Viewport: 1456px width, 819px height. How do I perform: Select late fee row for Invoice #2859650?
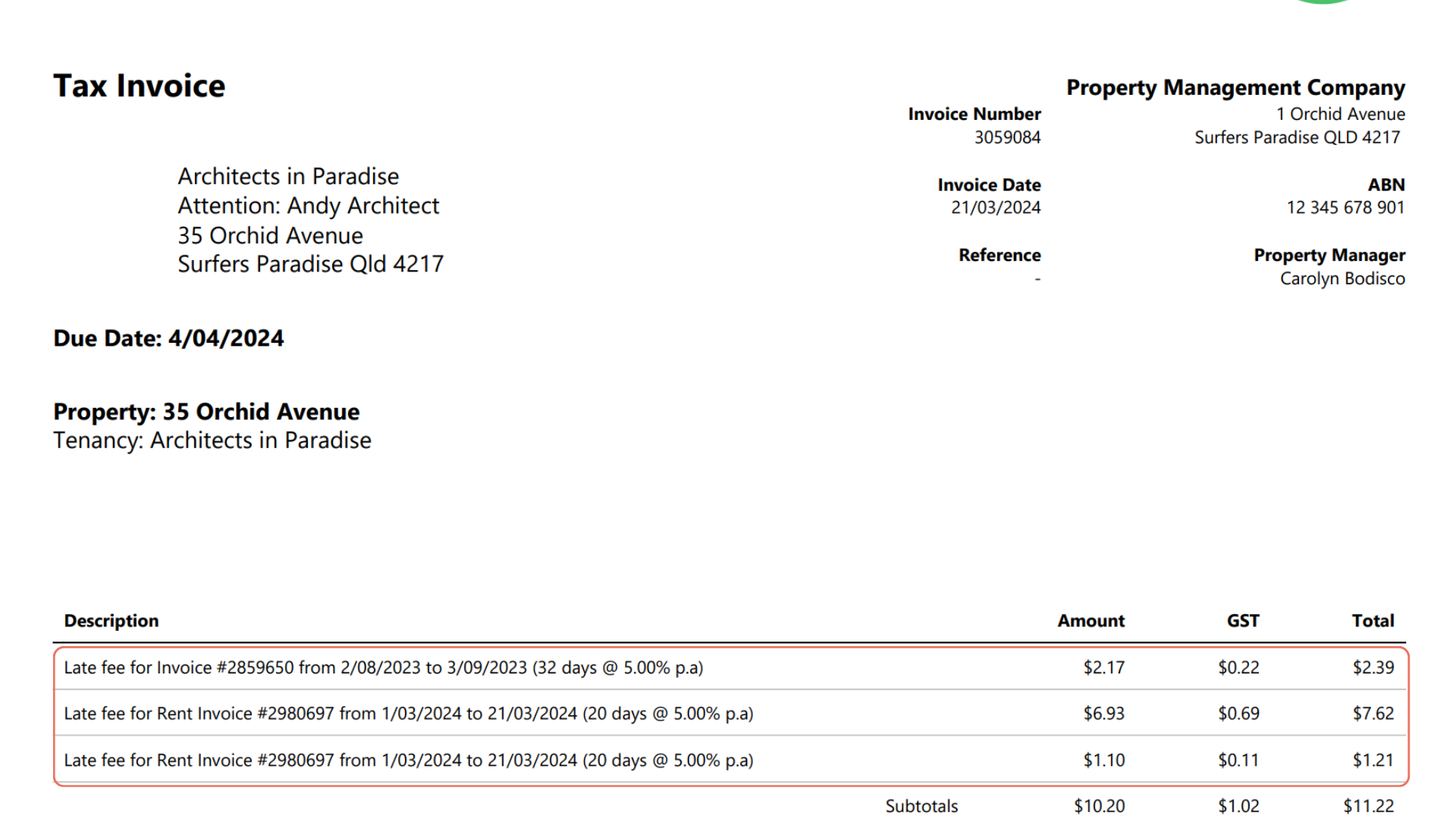[x=383, y=668]
